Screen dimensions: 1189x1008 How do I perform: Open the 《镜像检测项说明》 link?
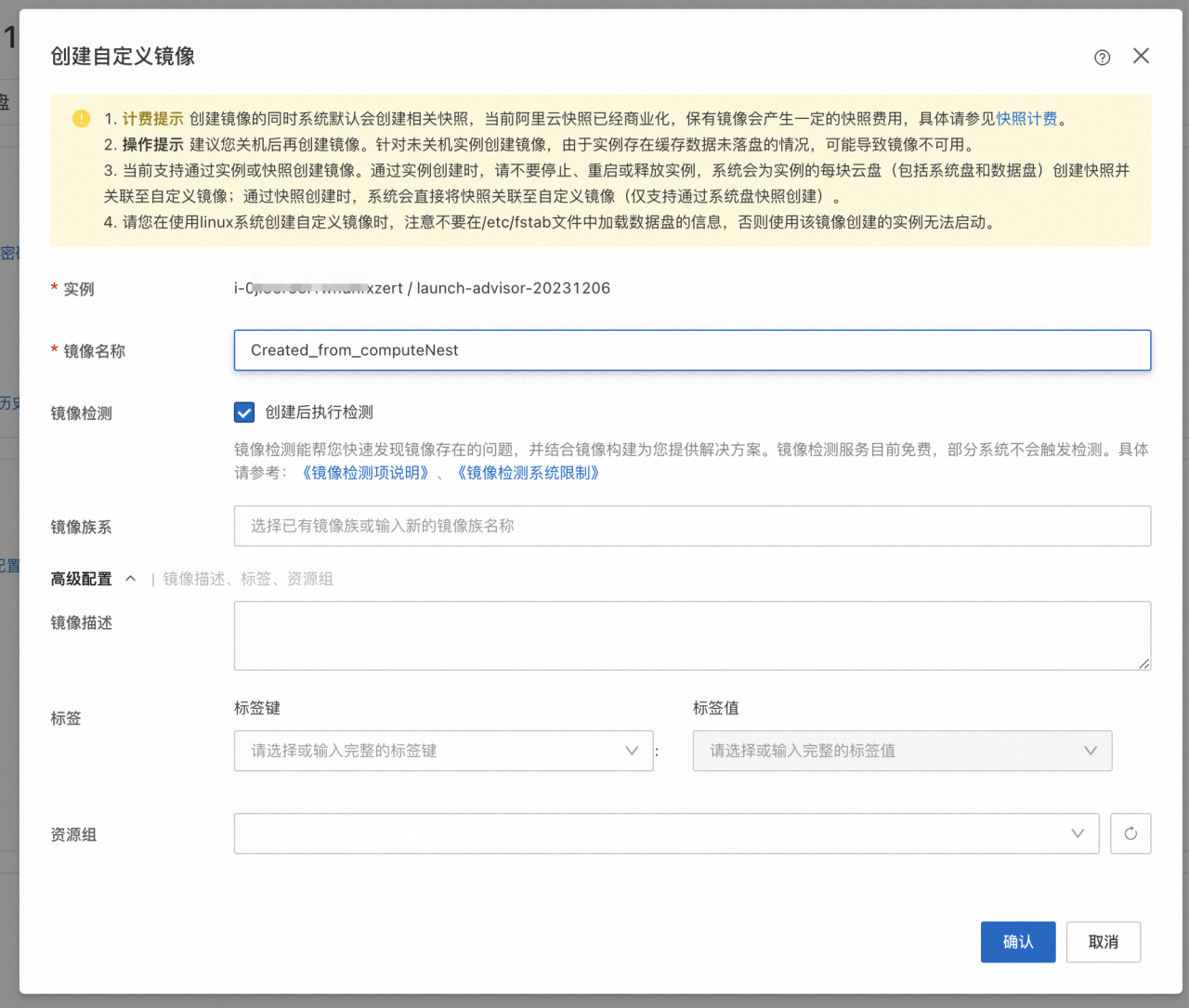[366, 473]
